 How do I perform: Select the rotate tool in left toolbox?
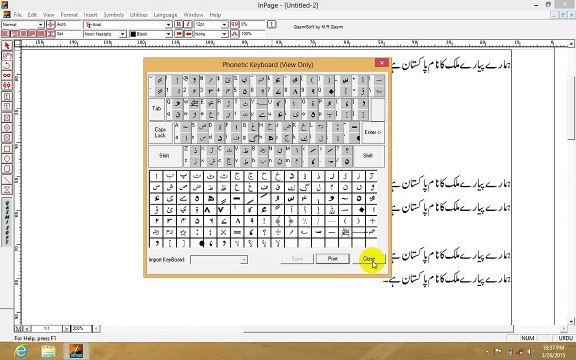[x=7, y=65]
